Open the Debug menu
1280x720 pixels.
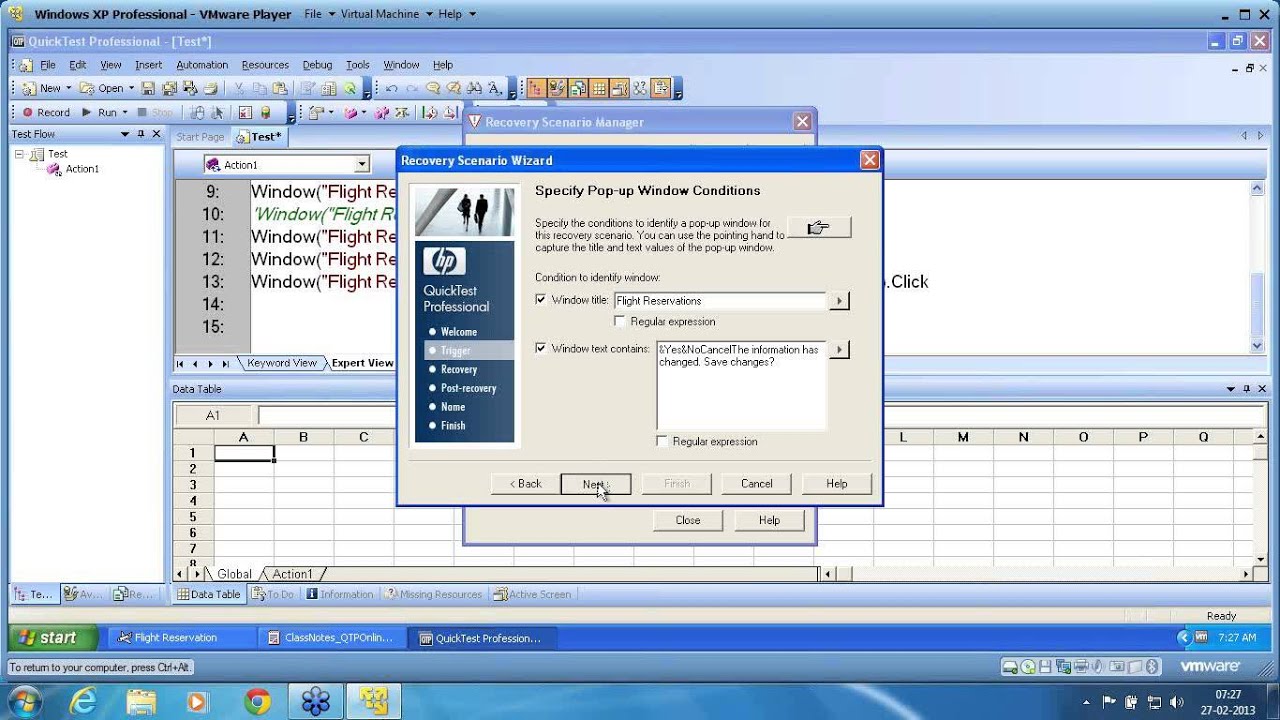tap(317, 65)
